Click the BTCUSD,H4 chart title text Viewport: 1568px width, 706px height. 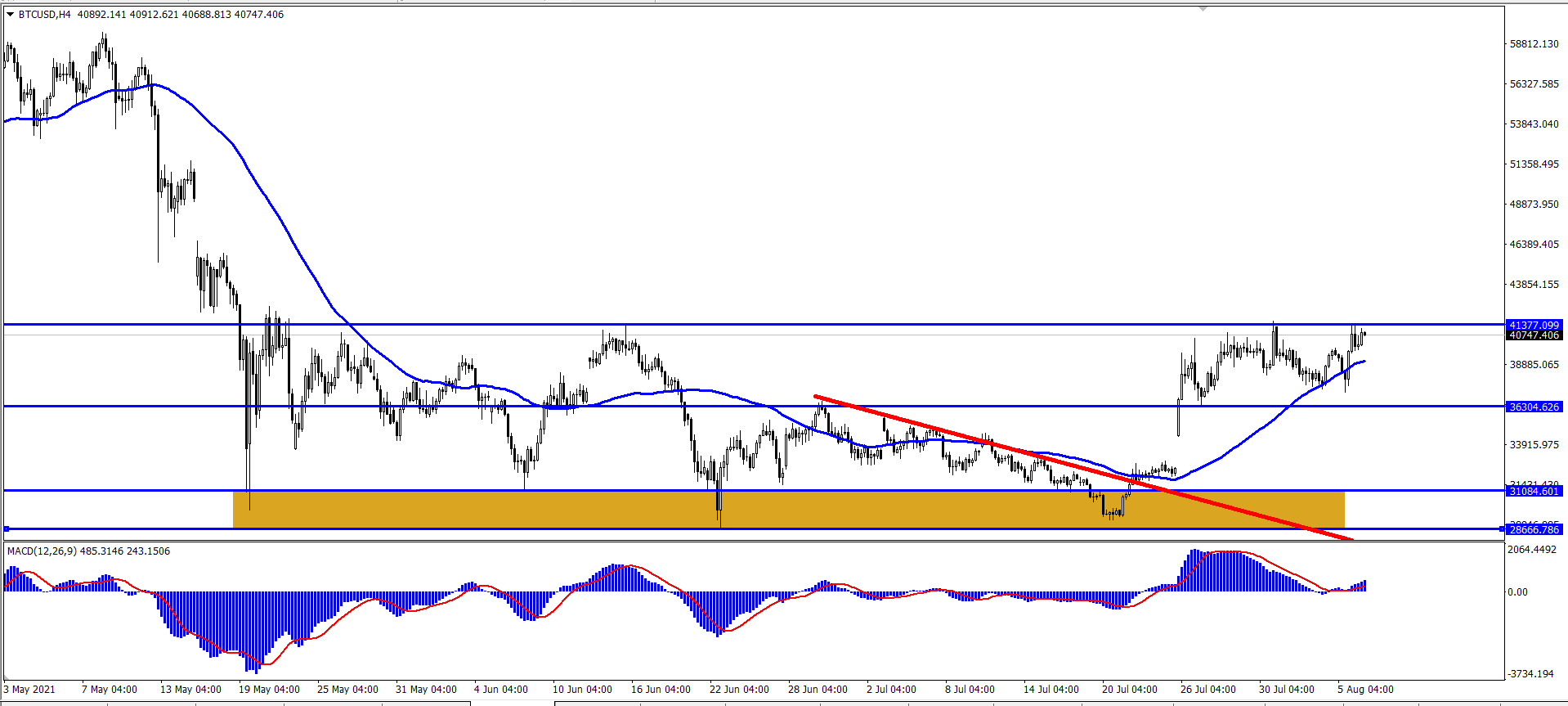coord(45,14)
